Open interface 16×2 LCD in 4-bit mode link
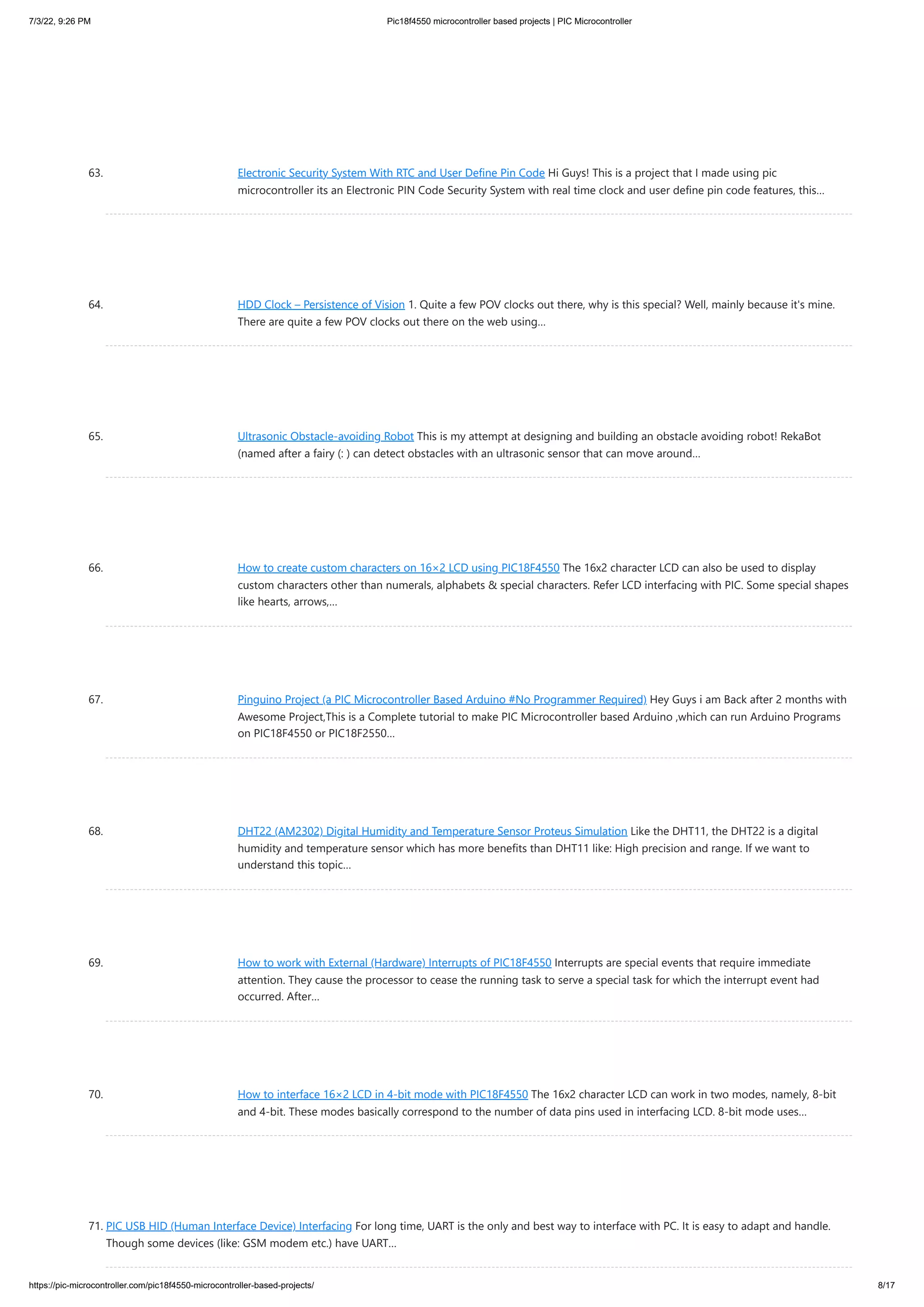This screenshot has height=1307, width=924. click(383, 1094)
